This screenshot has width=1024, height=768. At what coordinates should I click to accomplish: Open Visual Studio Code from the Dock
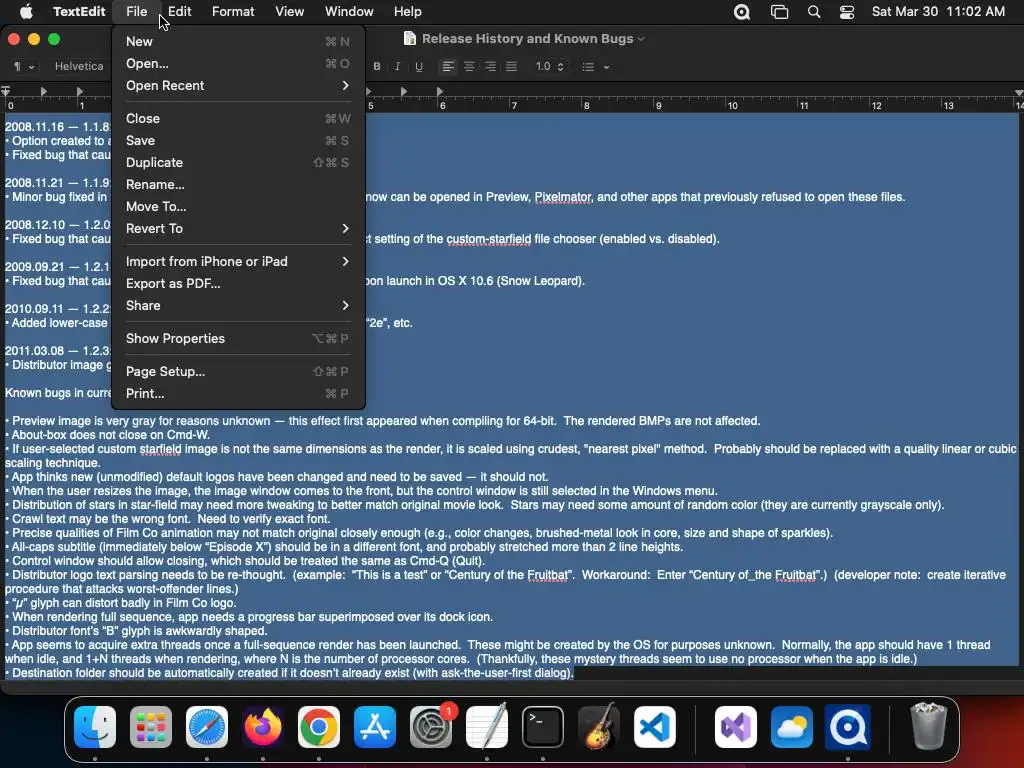(x=654, y=727)
